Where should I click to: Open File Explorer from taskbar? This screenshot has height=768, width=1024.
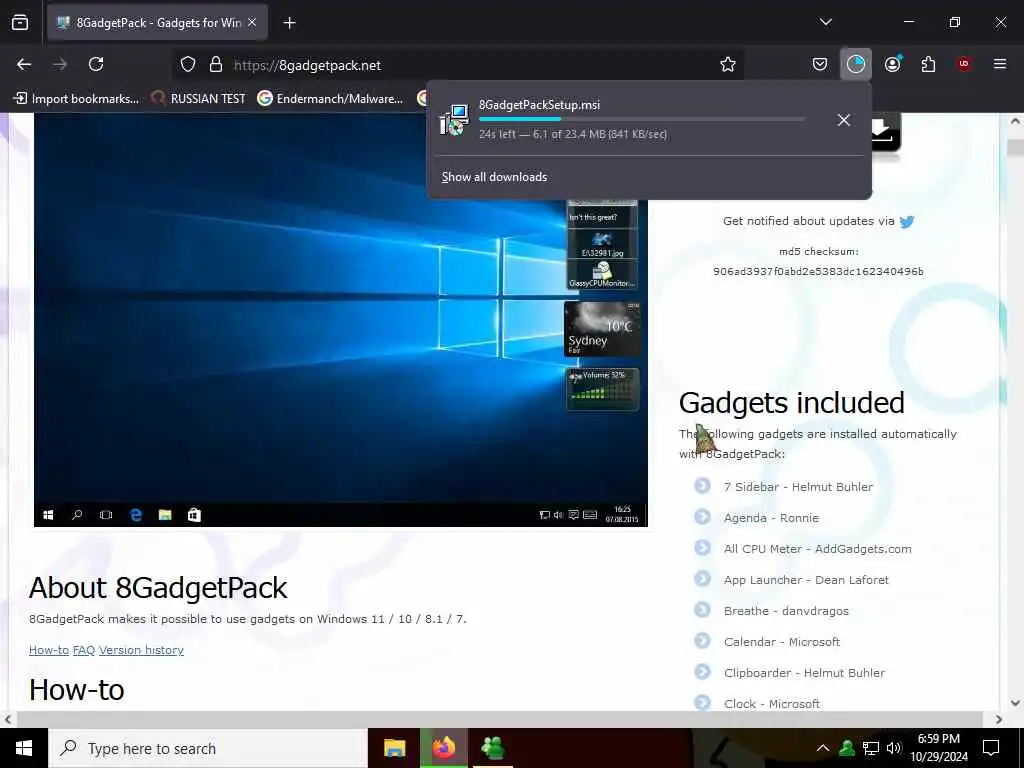point(394,748)
